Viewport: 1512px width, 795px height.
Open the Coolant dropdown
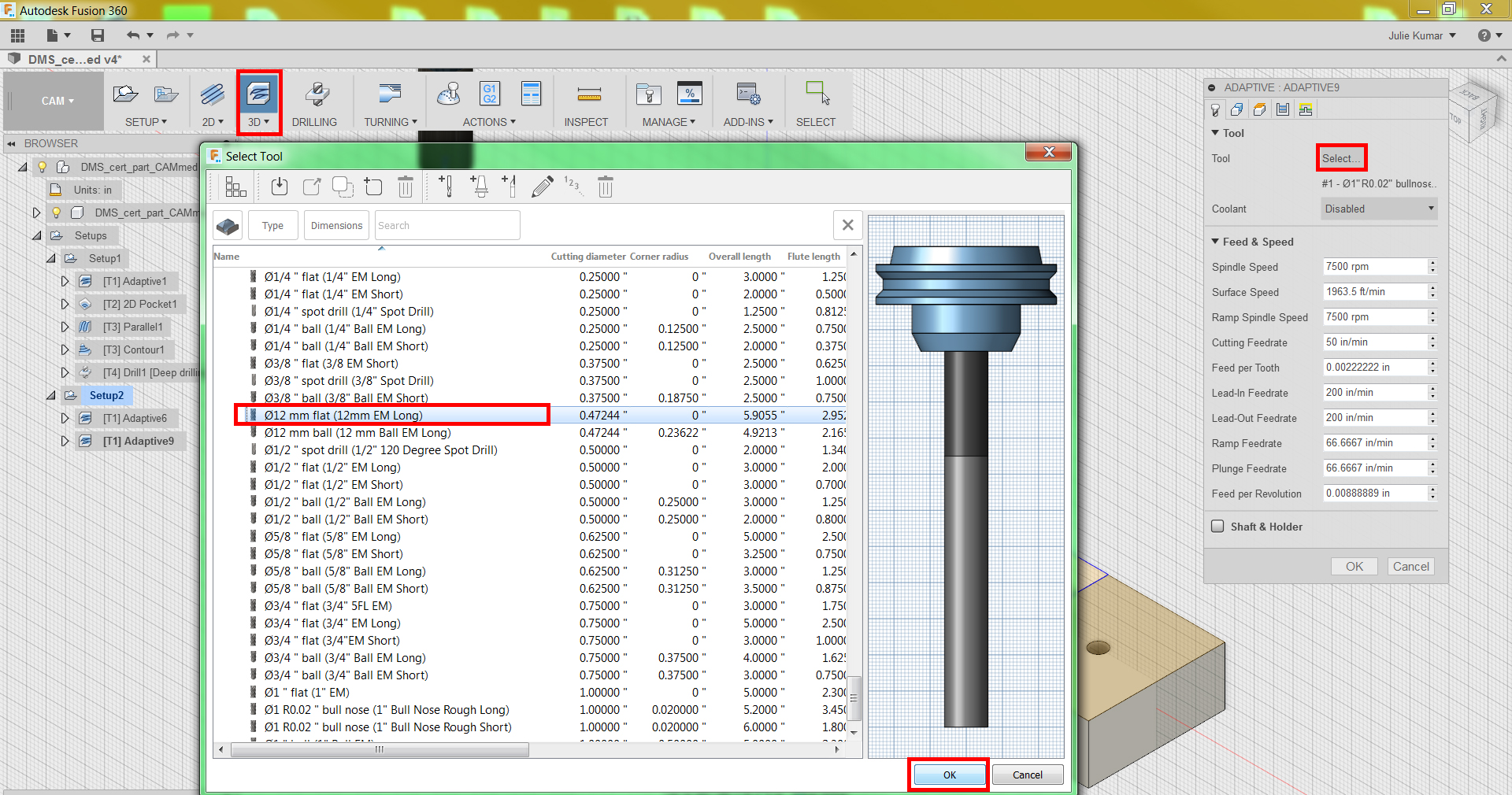(1379, 209)
